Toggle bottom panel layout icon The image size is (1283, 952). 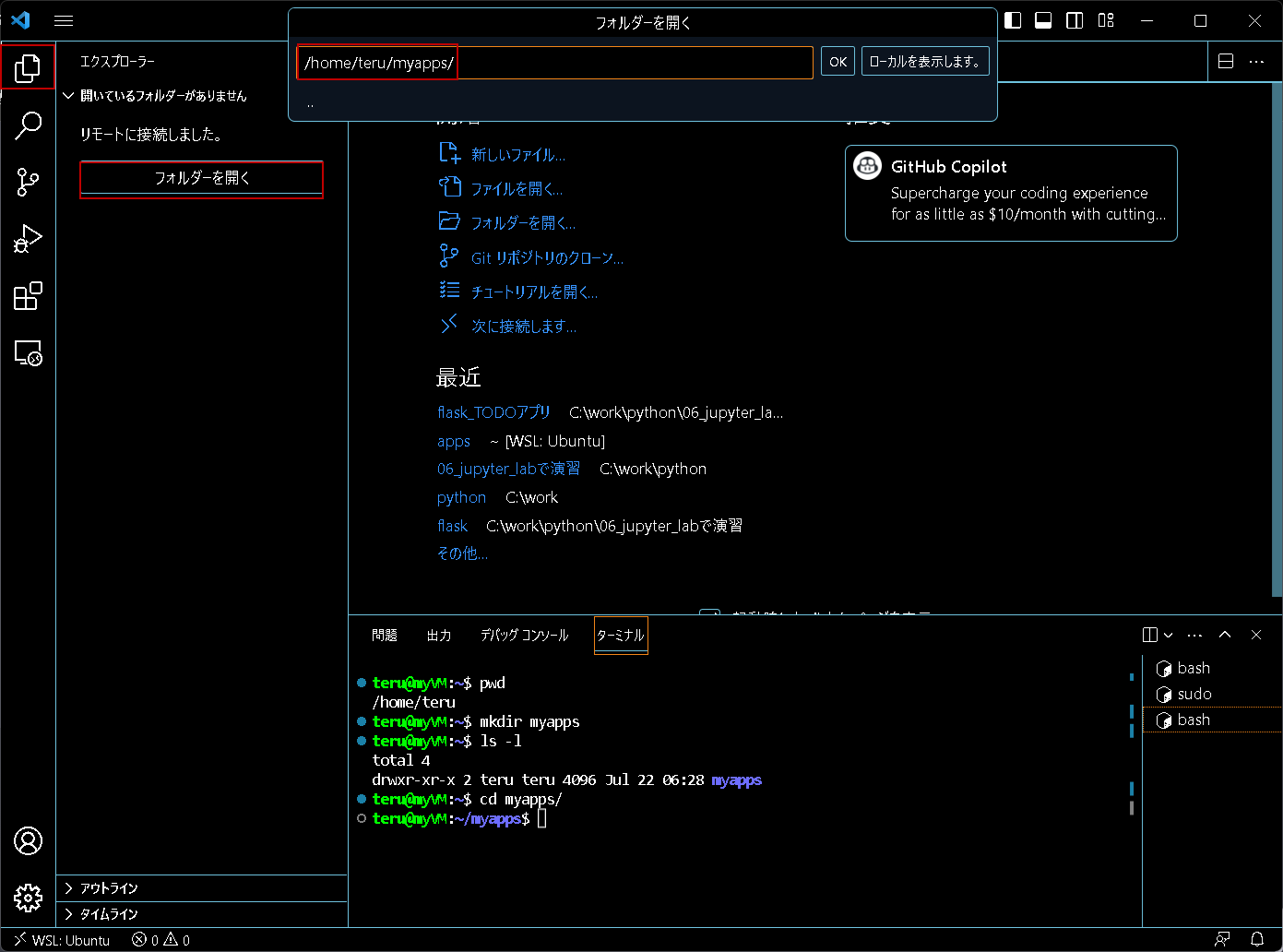(x=1043, y=20)
